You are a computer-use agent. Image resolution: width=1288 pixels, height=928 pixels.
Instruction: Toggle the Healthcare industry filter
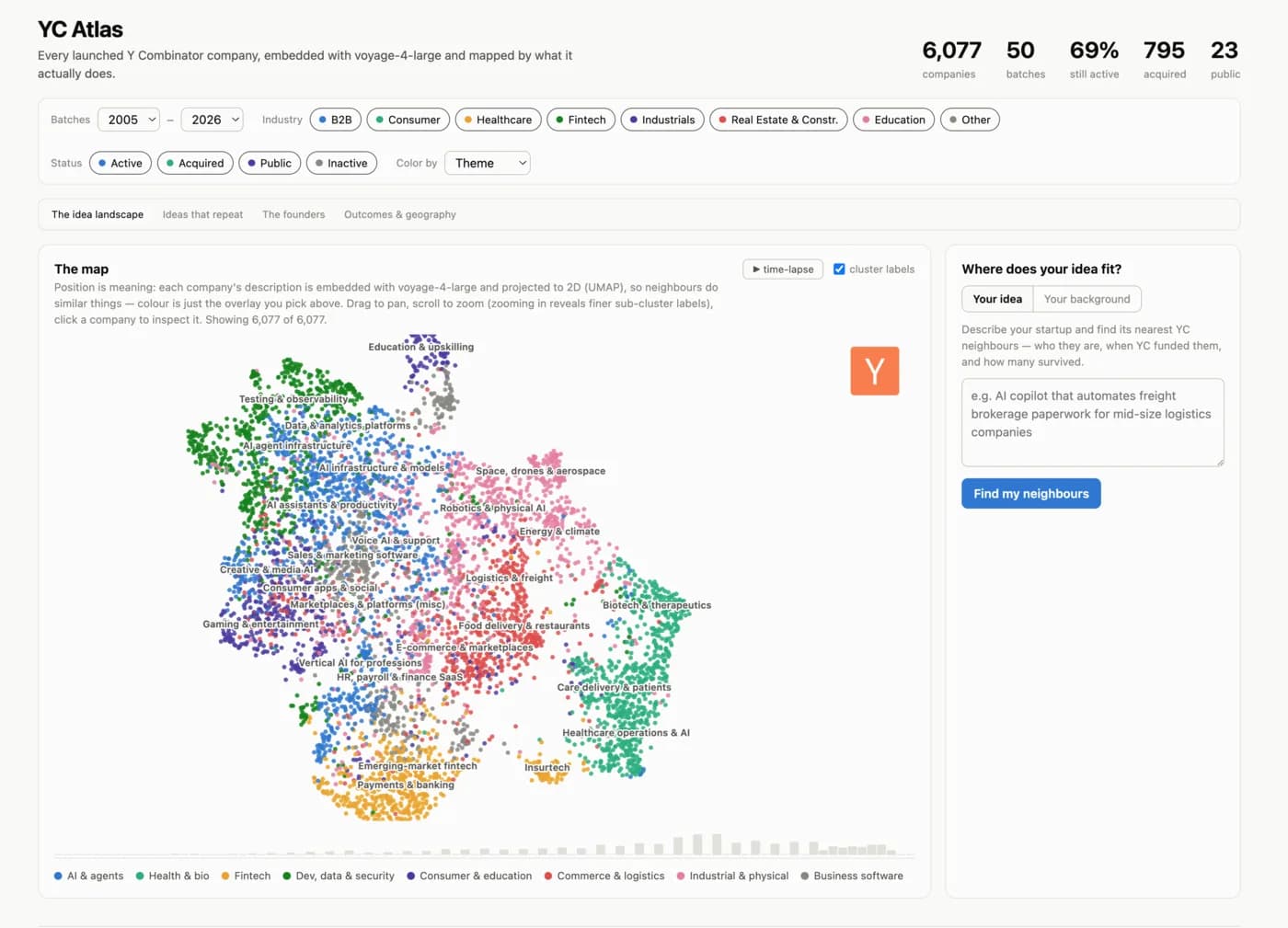[498, 120]
